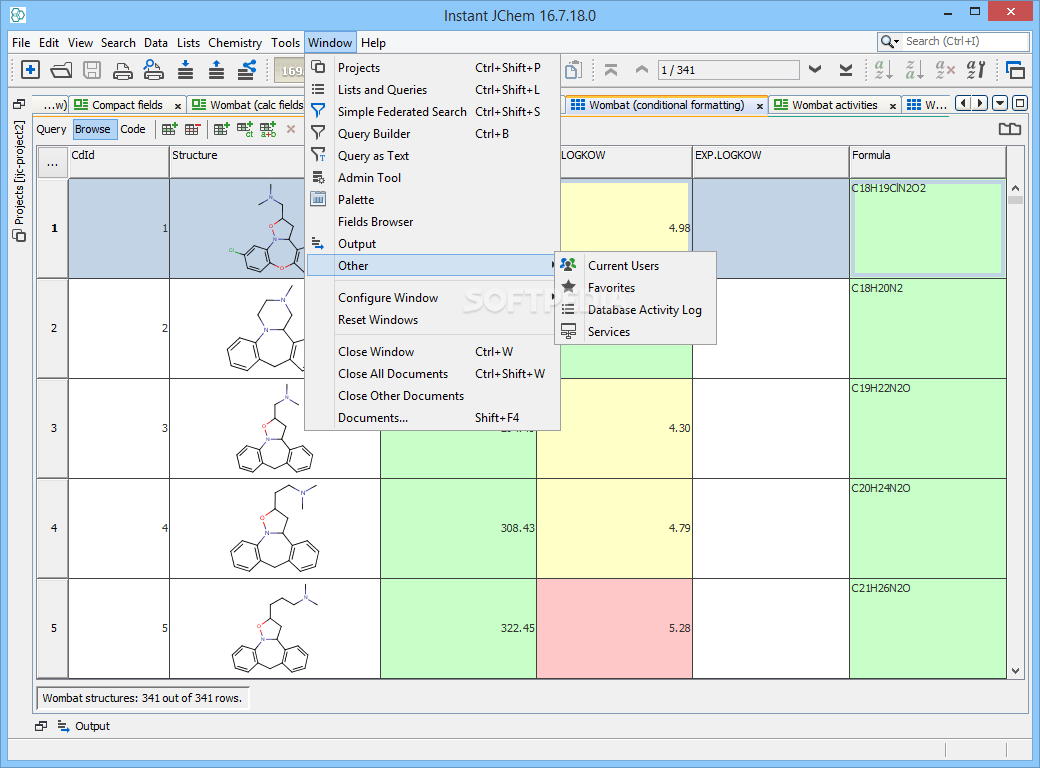Select Fields Browser menu item
This screenshot has width=1040, height=768.
click(432, 222)
